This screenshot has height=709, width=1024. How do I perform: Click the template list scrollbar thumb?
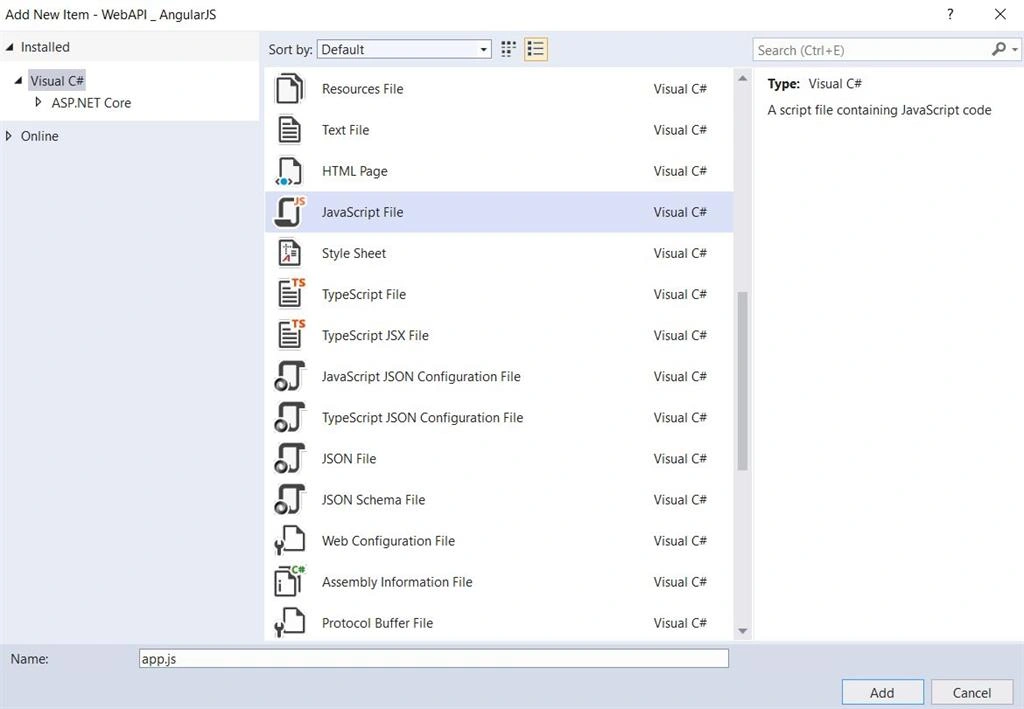pyautogui.click(x=743, y=381)
